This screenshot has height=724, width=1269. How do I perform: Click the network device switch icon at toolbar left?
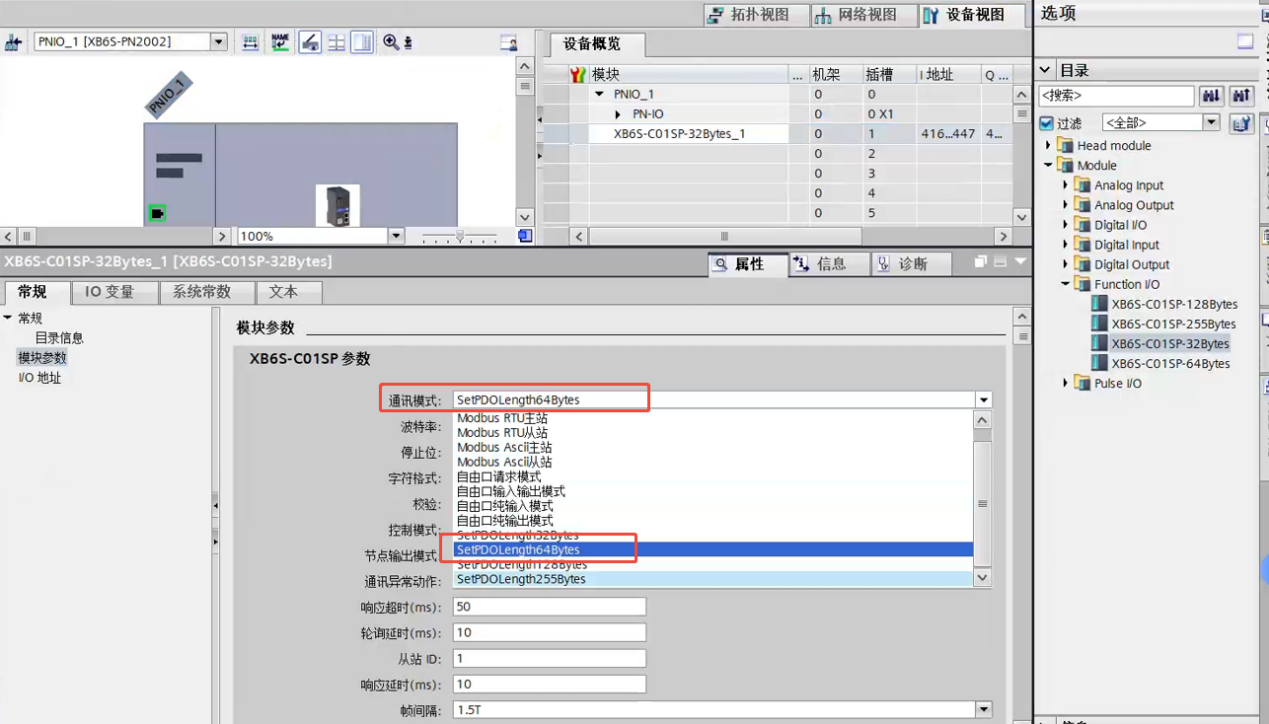(14, 42)
